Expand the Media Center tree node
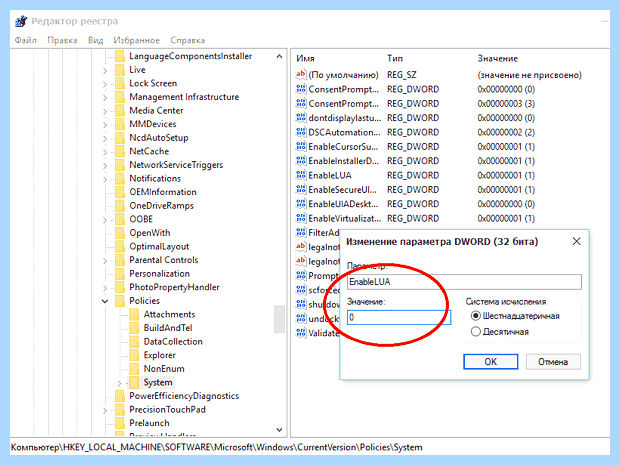The height and width of the screenshot is (465, 620). tap(105, 111)
